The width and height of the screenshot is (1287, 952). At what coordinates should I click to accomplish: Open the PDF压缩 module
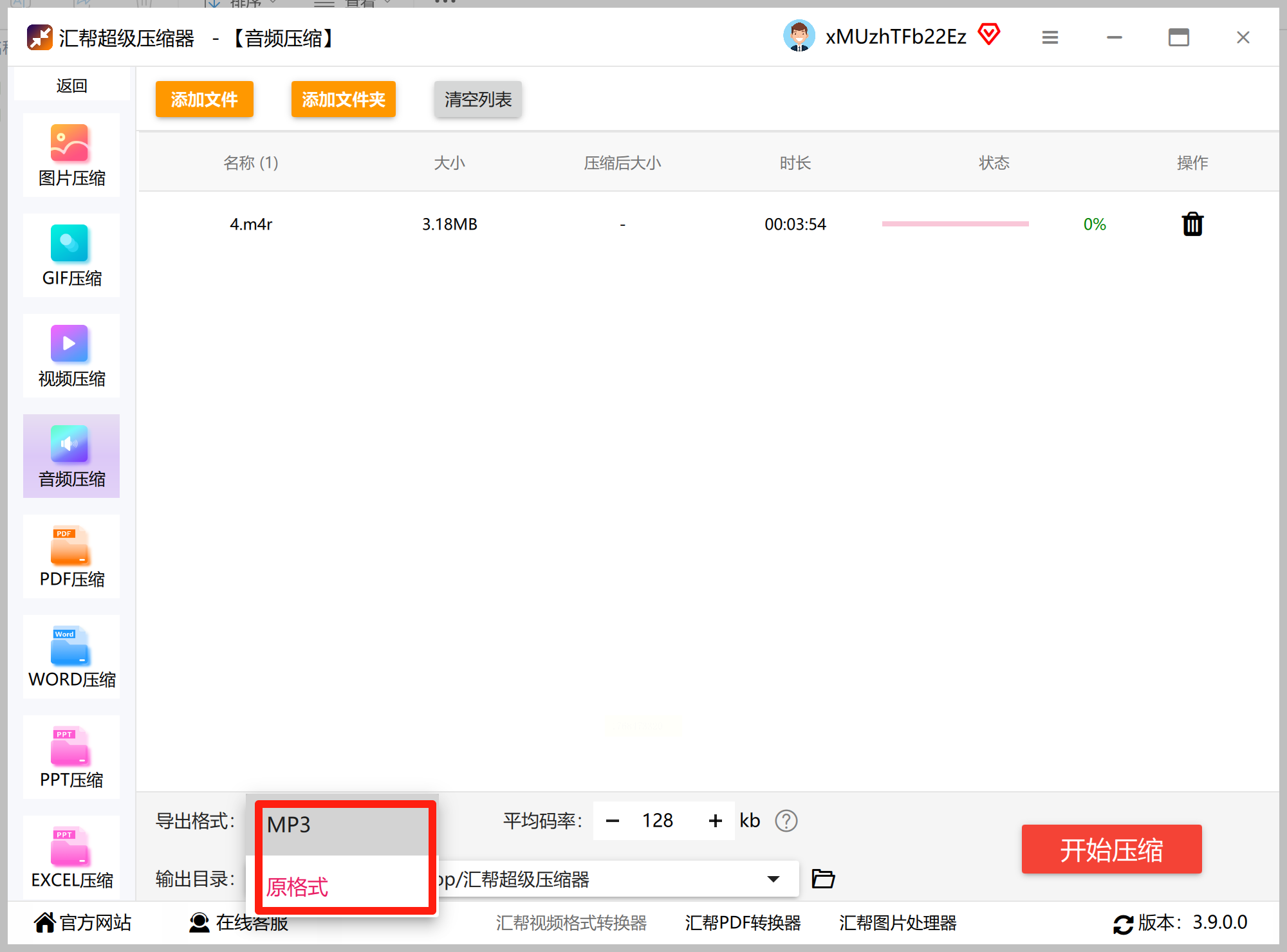point(71,556)
